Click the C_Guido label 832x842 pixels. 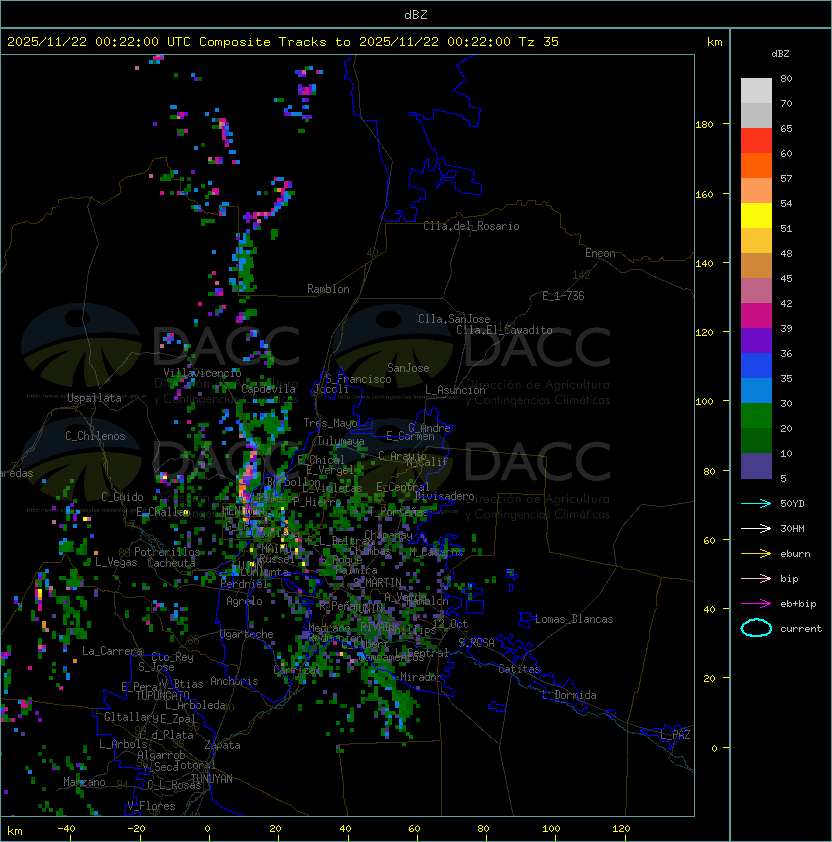pyautogui.click(x=122, y=497)
